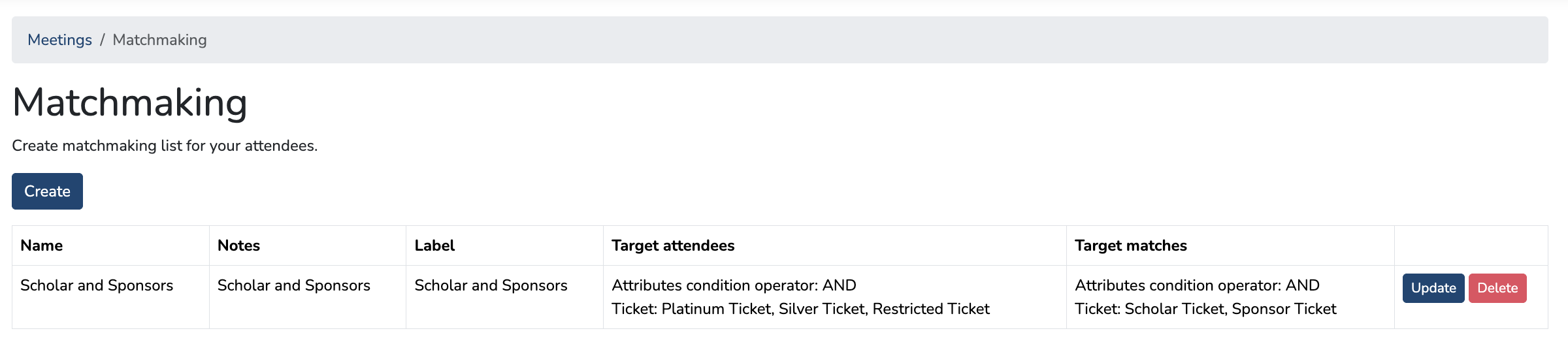This screenshot has width=1568, height=363.
Task: Select Scholar and Sponsors in the Notes column
Action: tap(293, 285)
